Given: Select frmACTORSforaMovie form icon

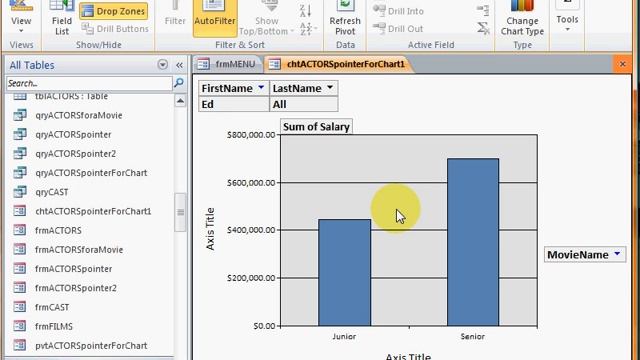Looking at the screenshot, I should pos(20,249).
